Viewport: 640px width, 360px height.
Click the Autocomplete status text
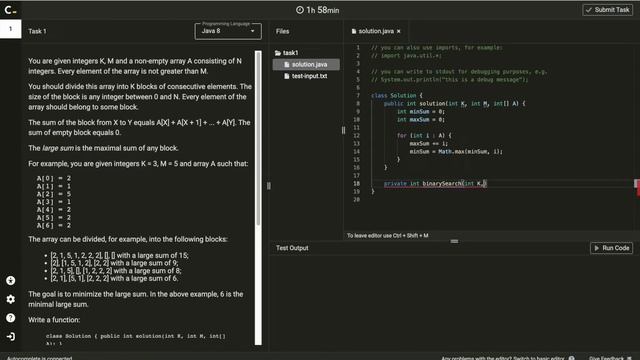[x=40, y=358]
